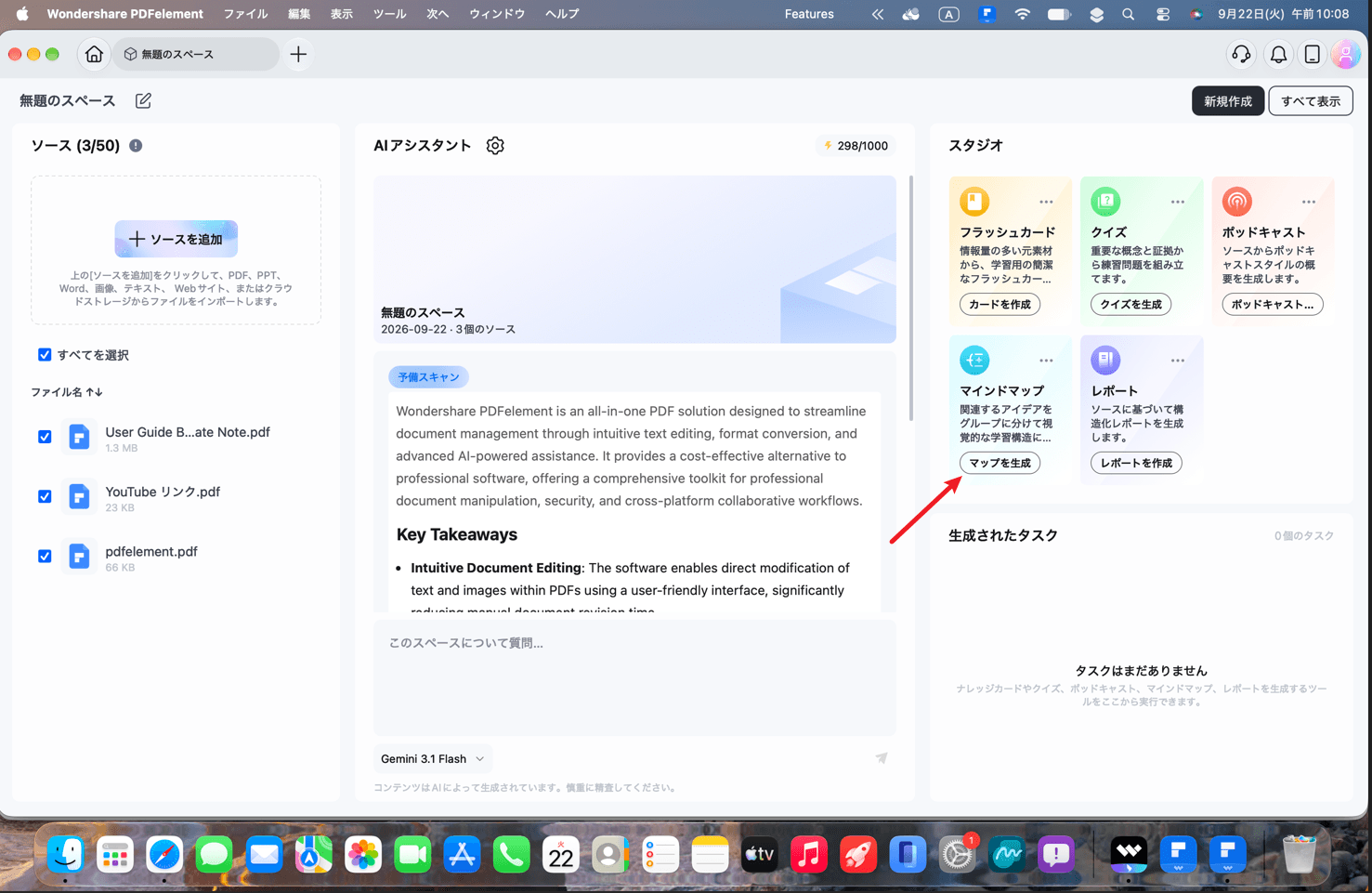This screenshot has width=1372, height=893.
Task: Launch Safari from the Dock
Action: click(164, 855)
